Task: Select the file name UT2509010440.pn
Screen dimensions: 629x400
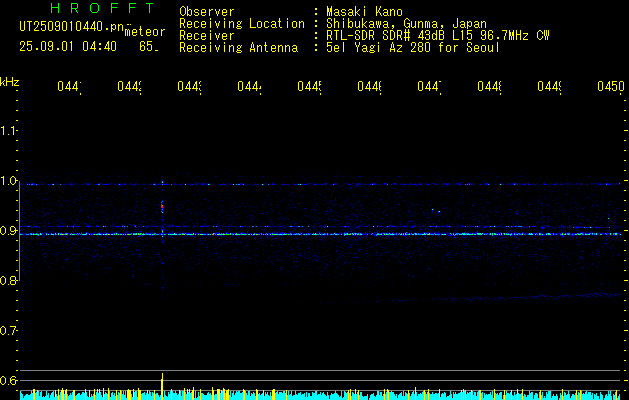Action: tap(71, 27)
